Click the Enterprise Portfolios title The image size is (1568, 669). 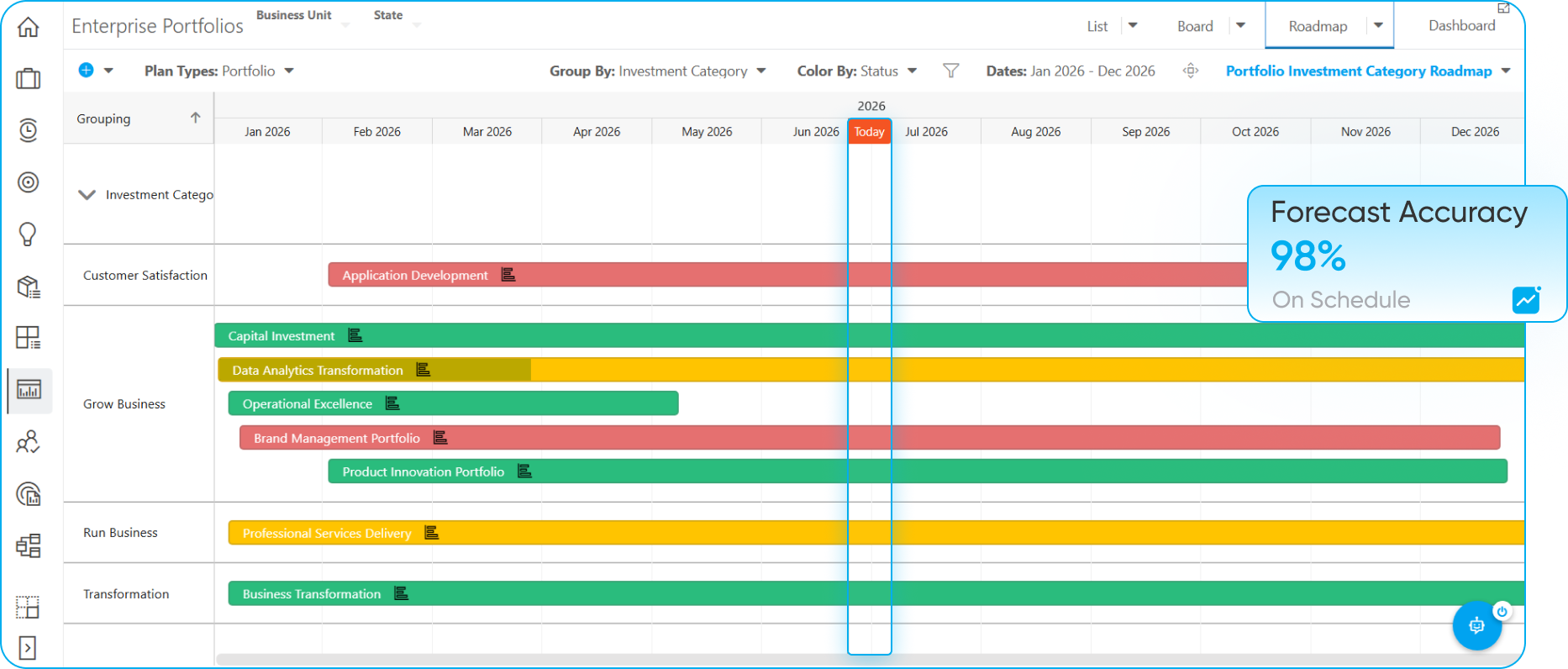point(157,26)
